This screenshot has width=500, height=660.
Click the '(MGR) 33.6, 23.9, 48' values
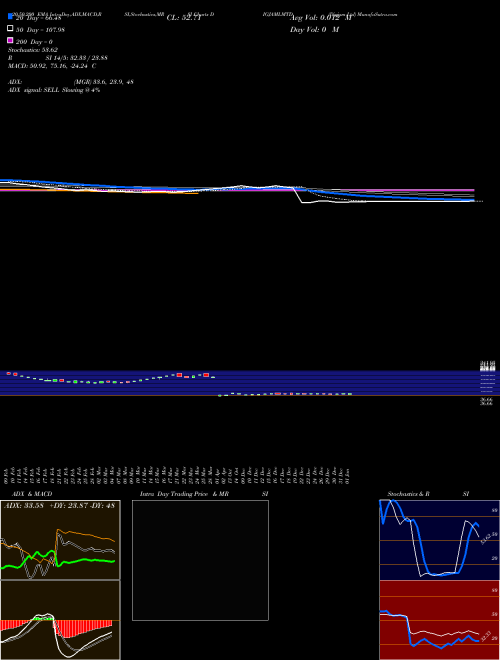(x=104, y=82)
